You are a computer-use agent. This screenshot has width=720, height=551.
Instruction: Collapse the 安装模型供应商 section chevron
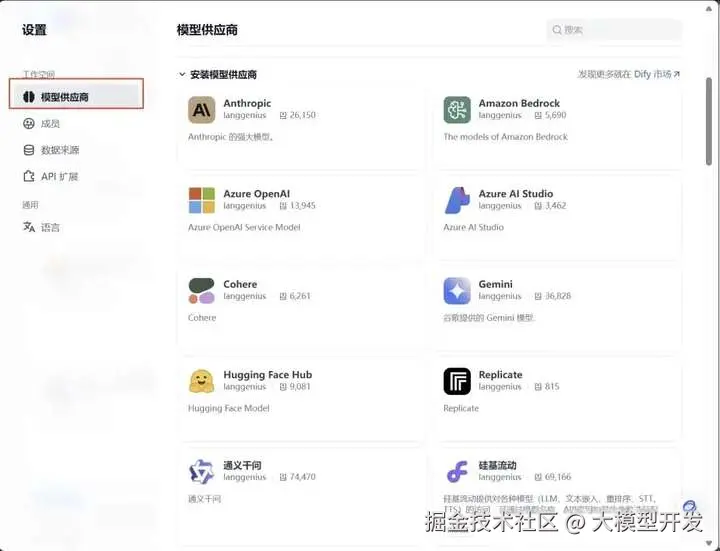pos(182,74)
